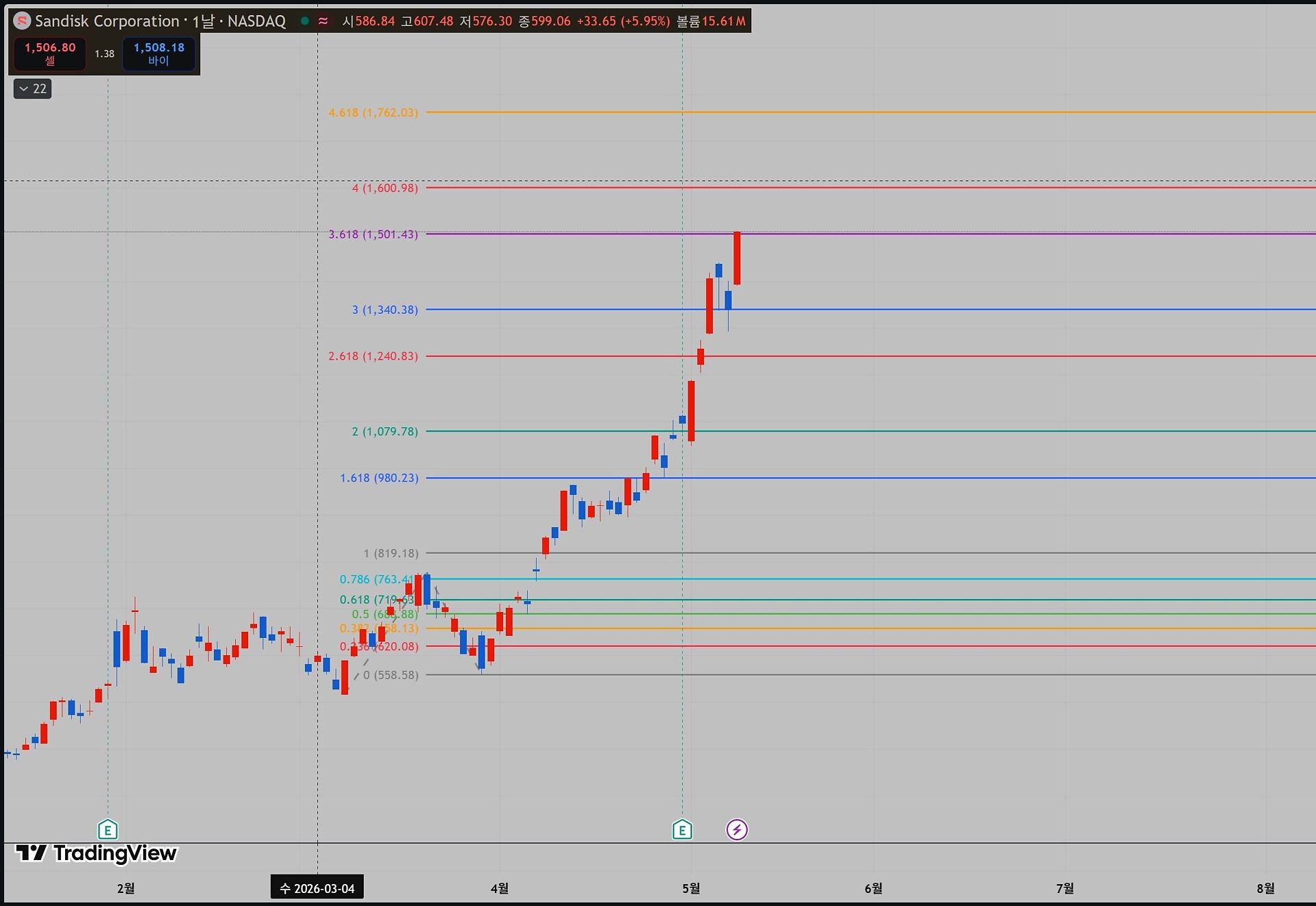Select the 0 (558.58) Fibonacci label

pyautogui.click(x=391, y=675)
